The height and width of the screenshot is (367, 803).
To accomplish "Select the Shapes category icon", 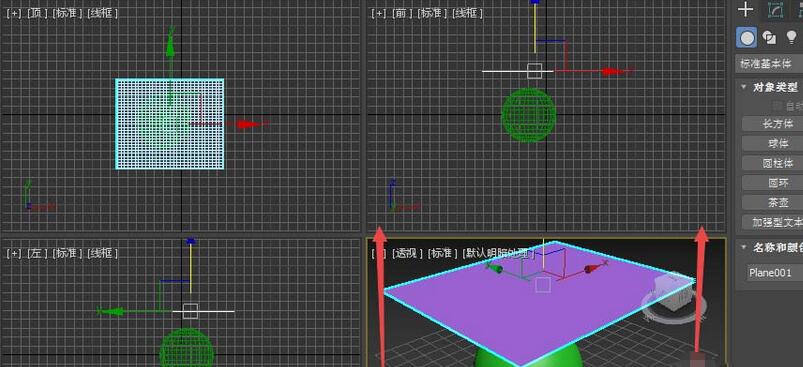I will pyautogui.click(x=769, y=37).
